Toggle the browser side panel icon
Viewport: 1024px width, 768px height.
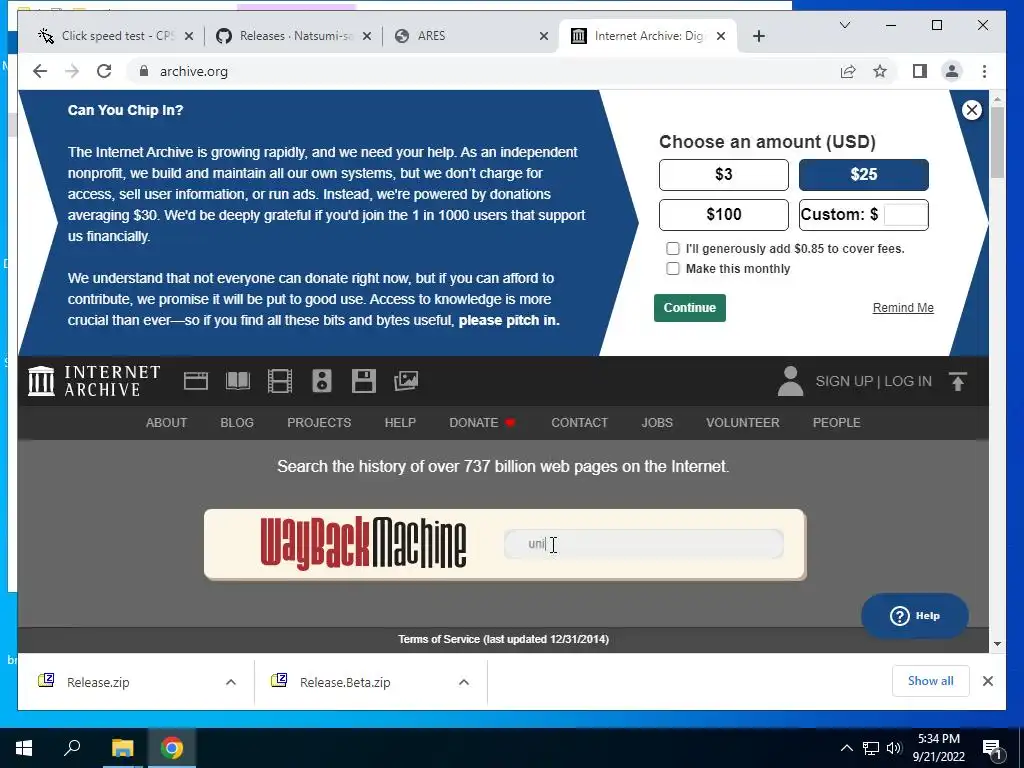(x=920, y=71)
